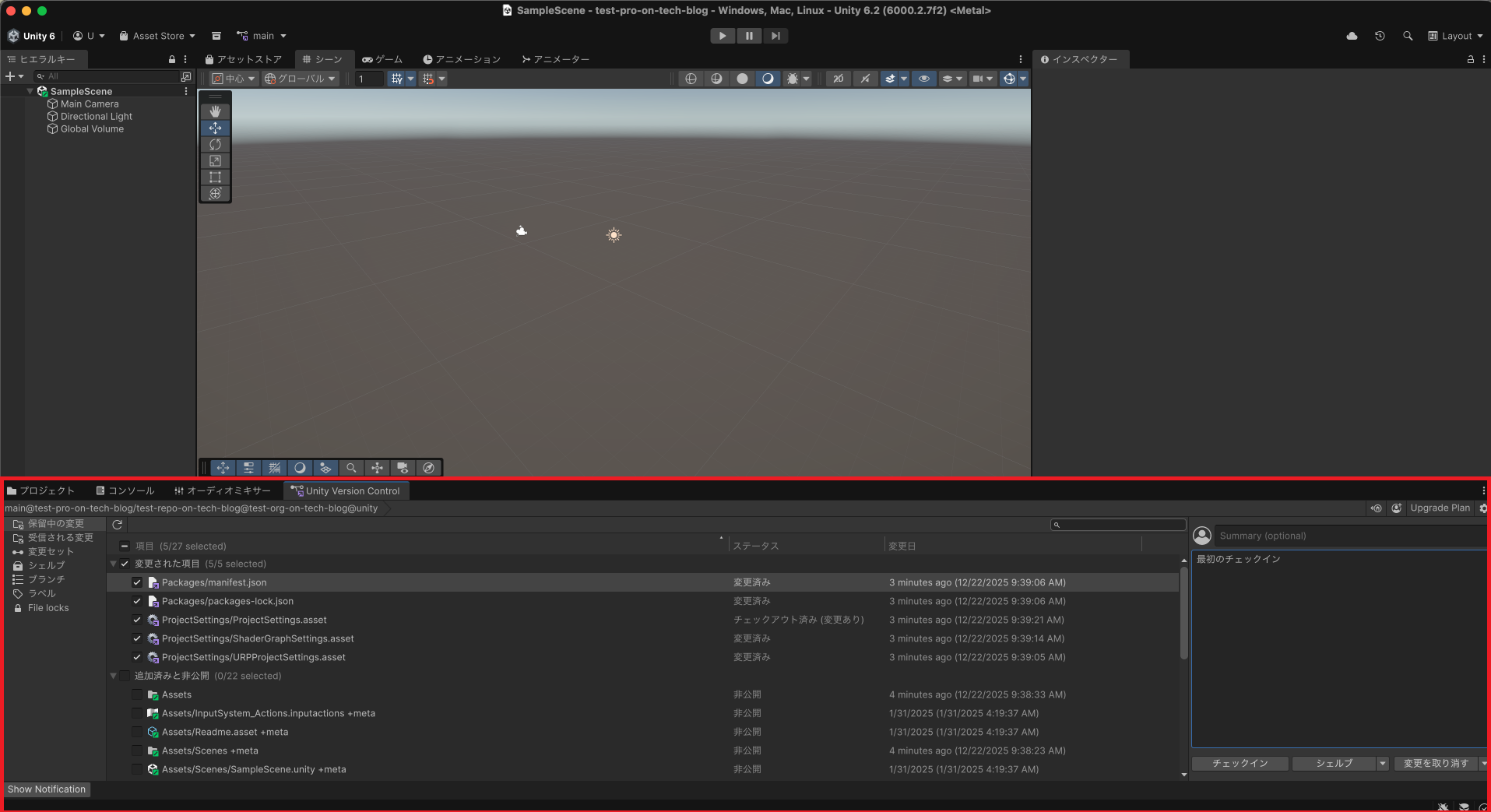
Task: Switch to the ゲーム tab
Action: 382,59
